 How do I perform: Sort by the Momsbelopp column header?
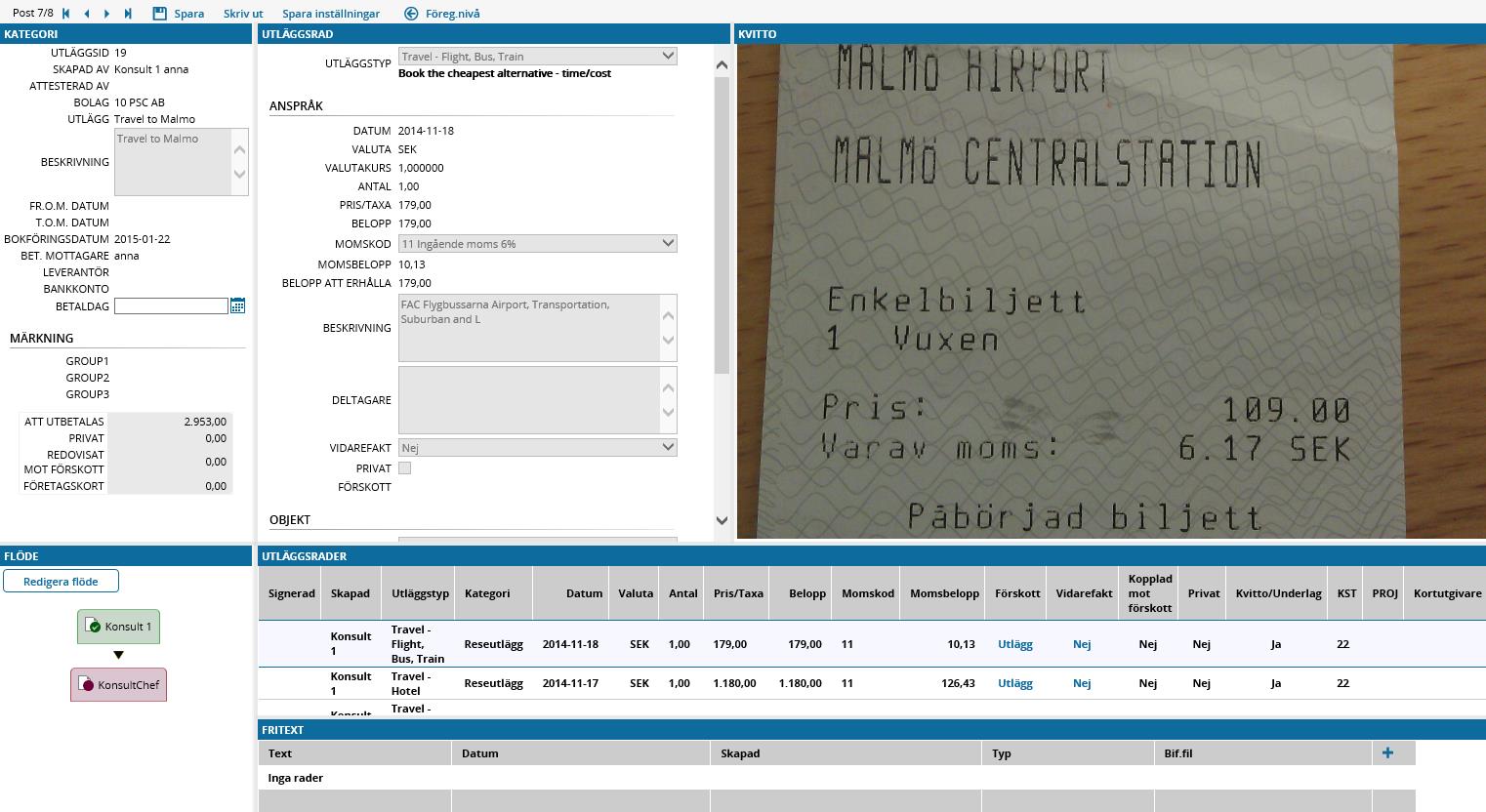[x=944, y=593]
